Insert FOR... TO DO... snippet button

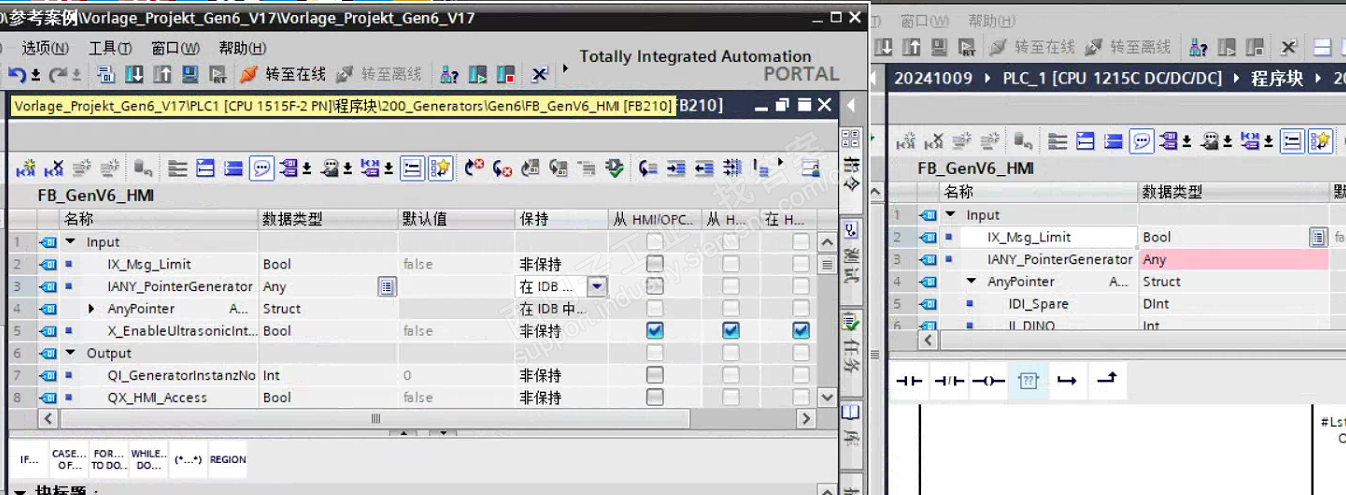tap(109, 460)
